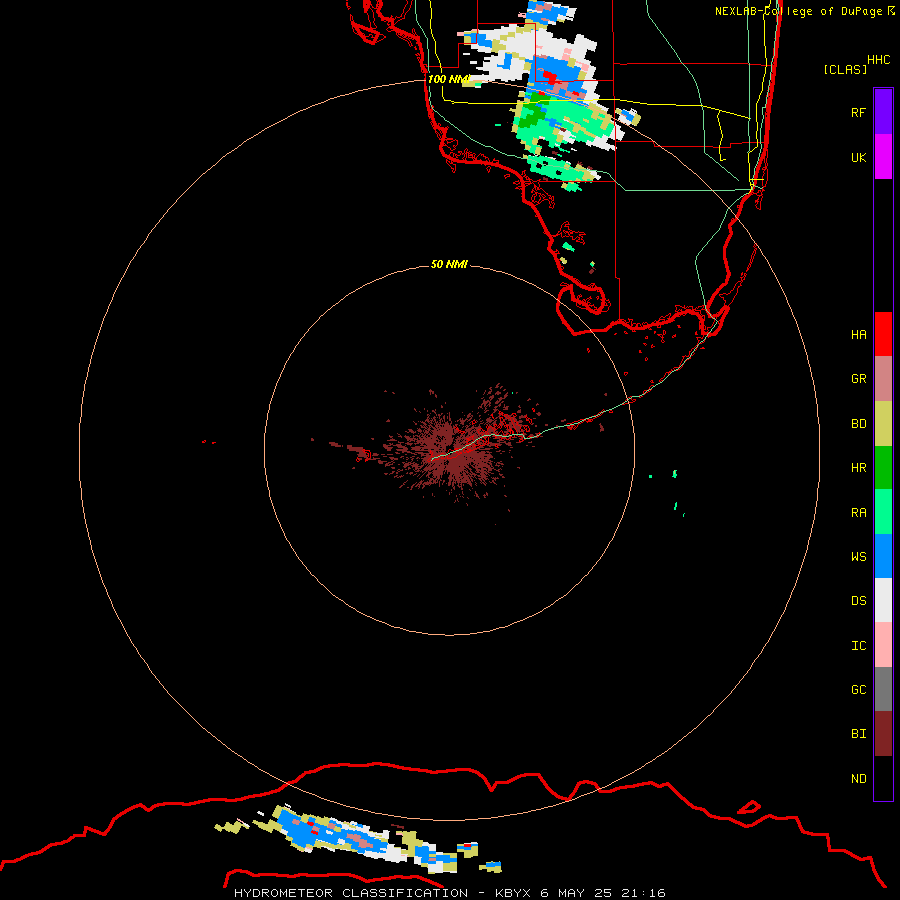Image resolution: width=900 pixels, height=900 pixels.
Task: Click the 'RF' legend label
Action: point(858,112)
